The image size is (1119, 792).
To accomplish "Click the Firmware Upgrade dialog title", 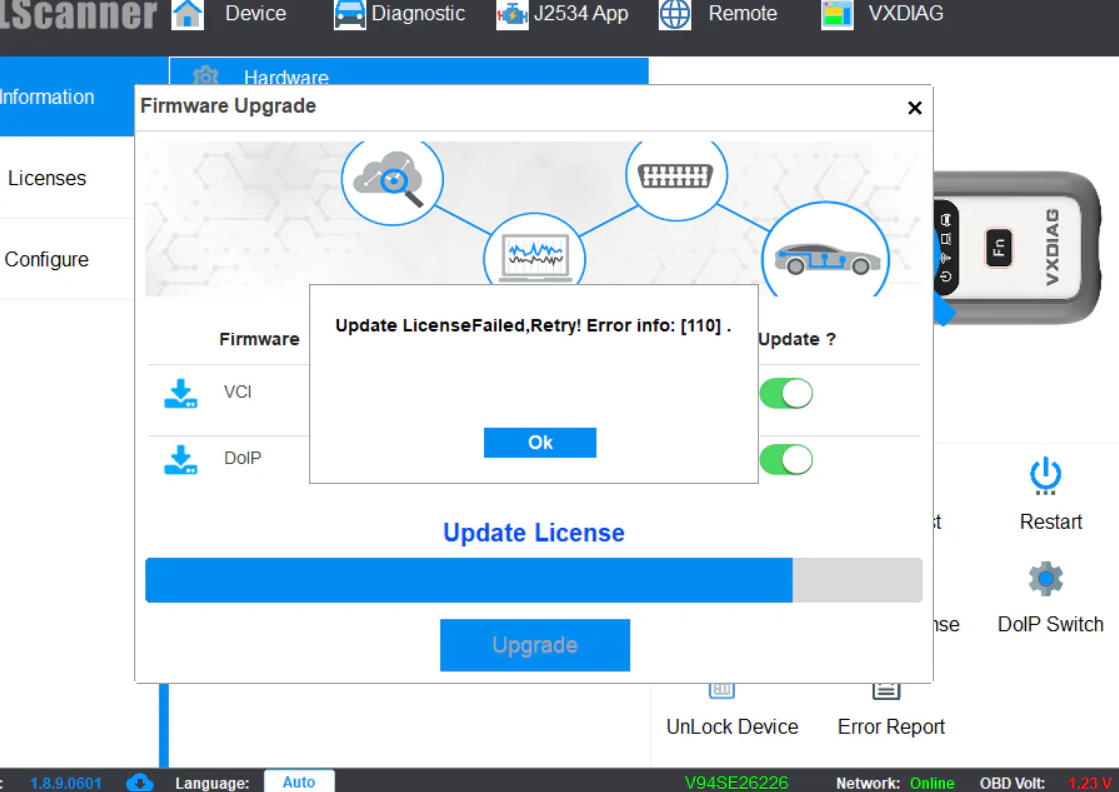I will point(228,106).
